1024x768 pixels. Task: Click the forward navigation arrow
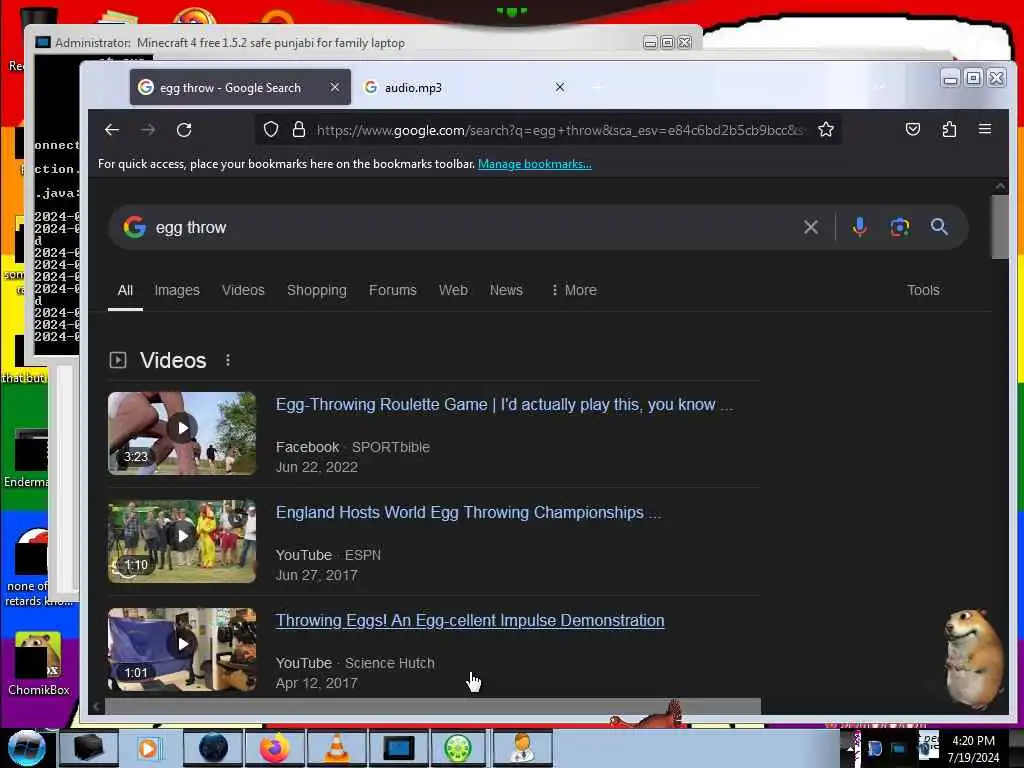click(148, 129)
